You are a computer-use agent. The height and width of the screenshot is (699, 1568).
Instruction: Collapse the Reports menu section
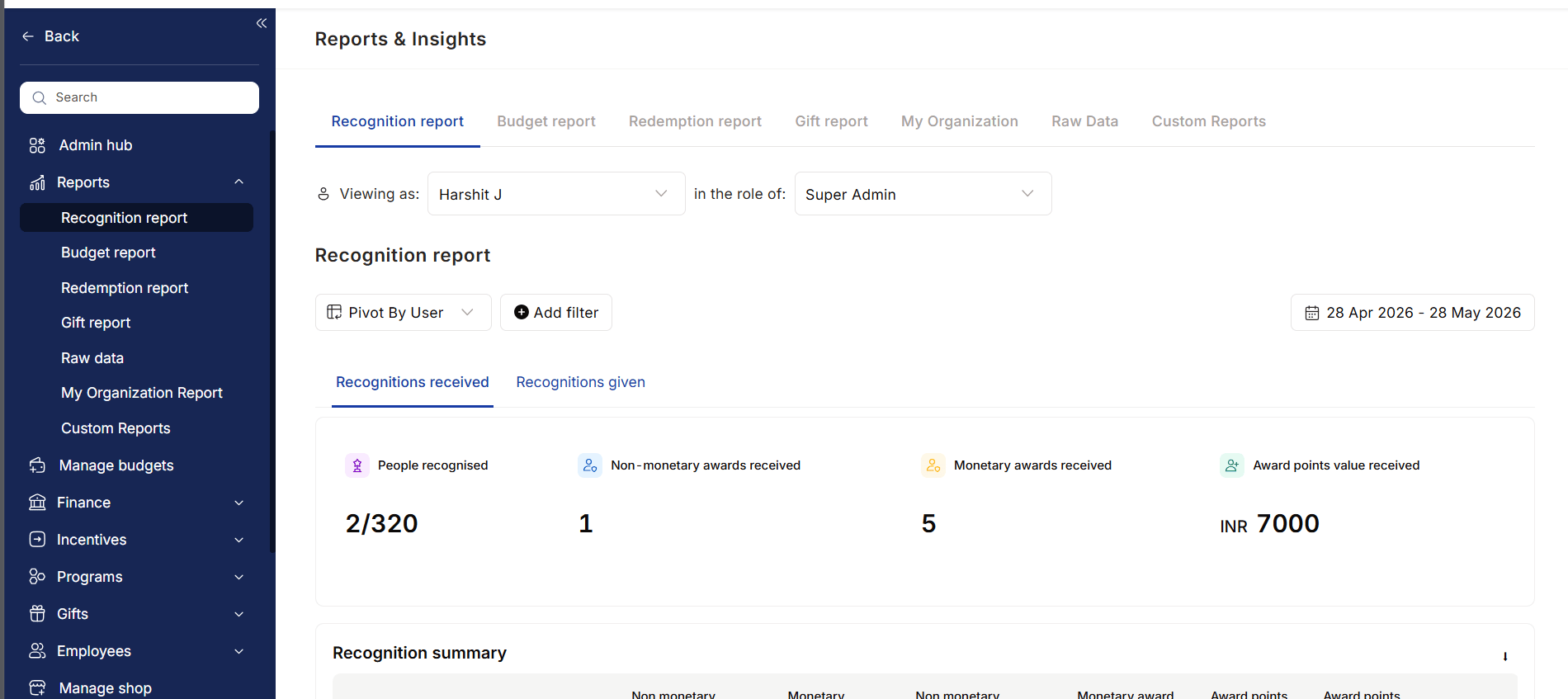[239, 182]
